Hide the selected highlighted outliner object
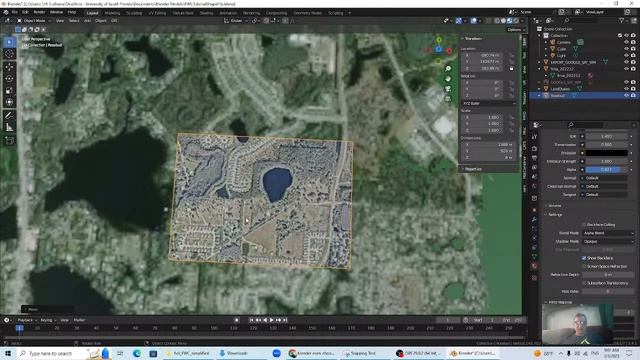Viewport: 640px width, 360px height. pyautogui.click(x=627, y=96)
